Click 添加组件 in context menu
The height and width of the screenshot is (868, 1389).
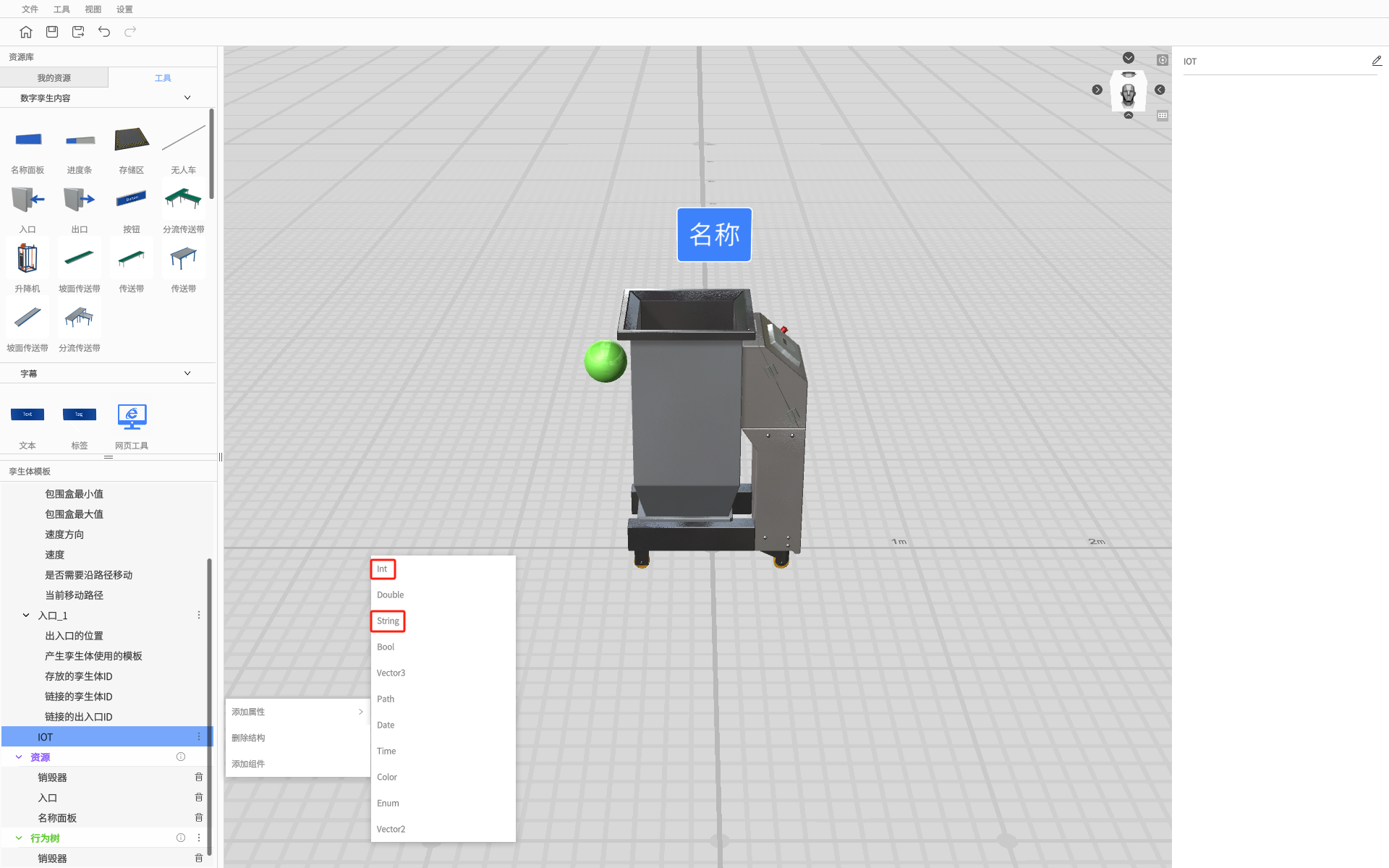(x=248, y=764)
